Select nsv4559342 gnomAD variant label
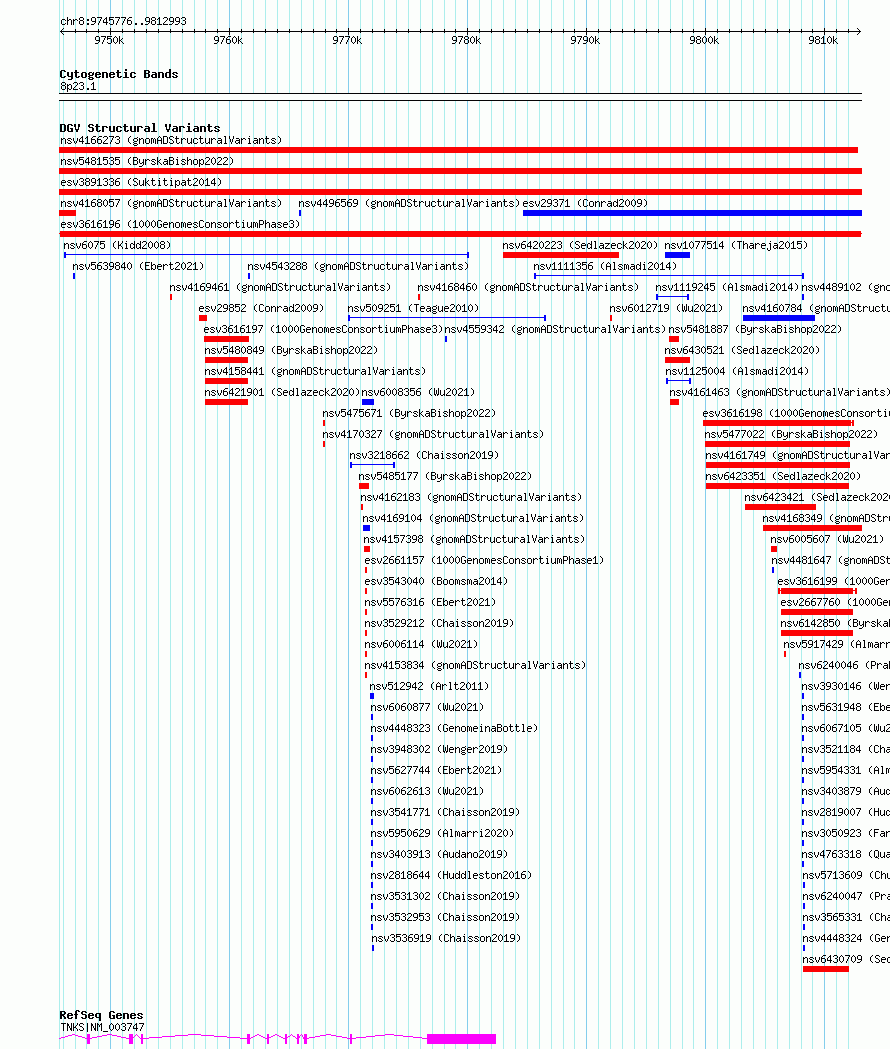The width and height of the screenshot is (890, 1049). click(555, 329)
